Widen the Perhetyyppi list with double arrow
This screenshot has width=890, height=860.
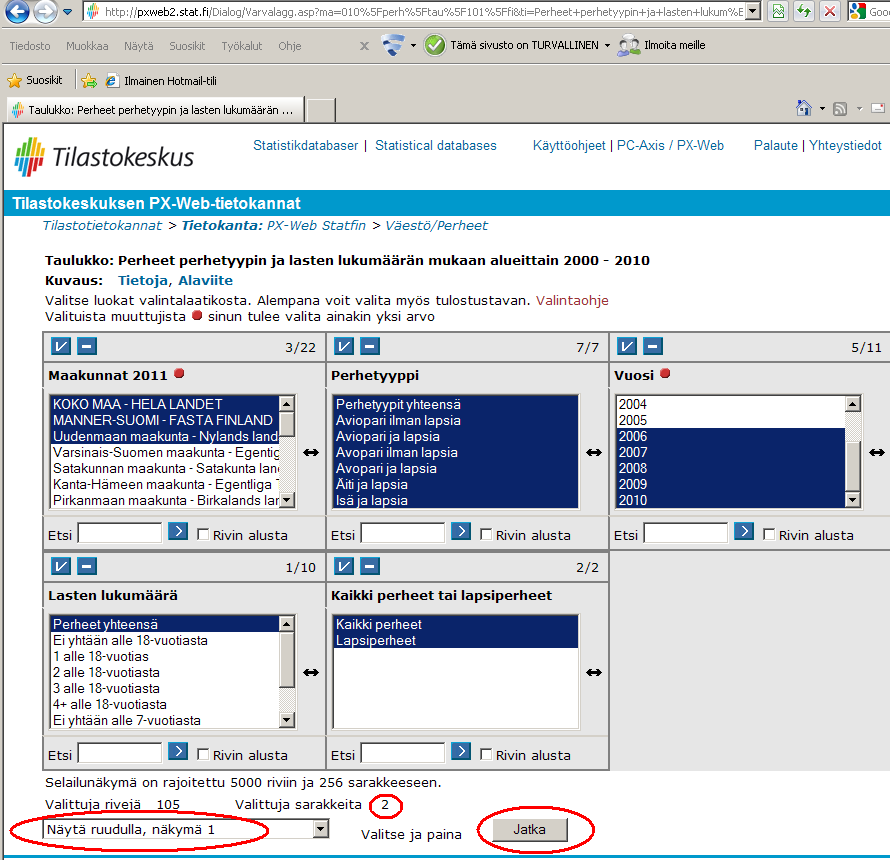coord(594,452)
